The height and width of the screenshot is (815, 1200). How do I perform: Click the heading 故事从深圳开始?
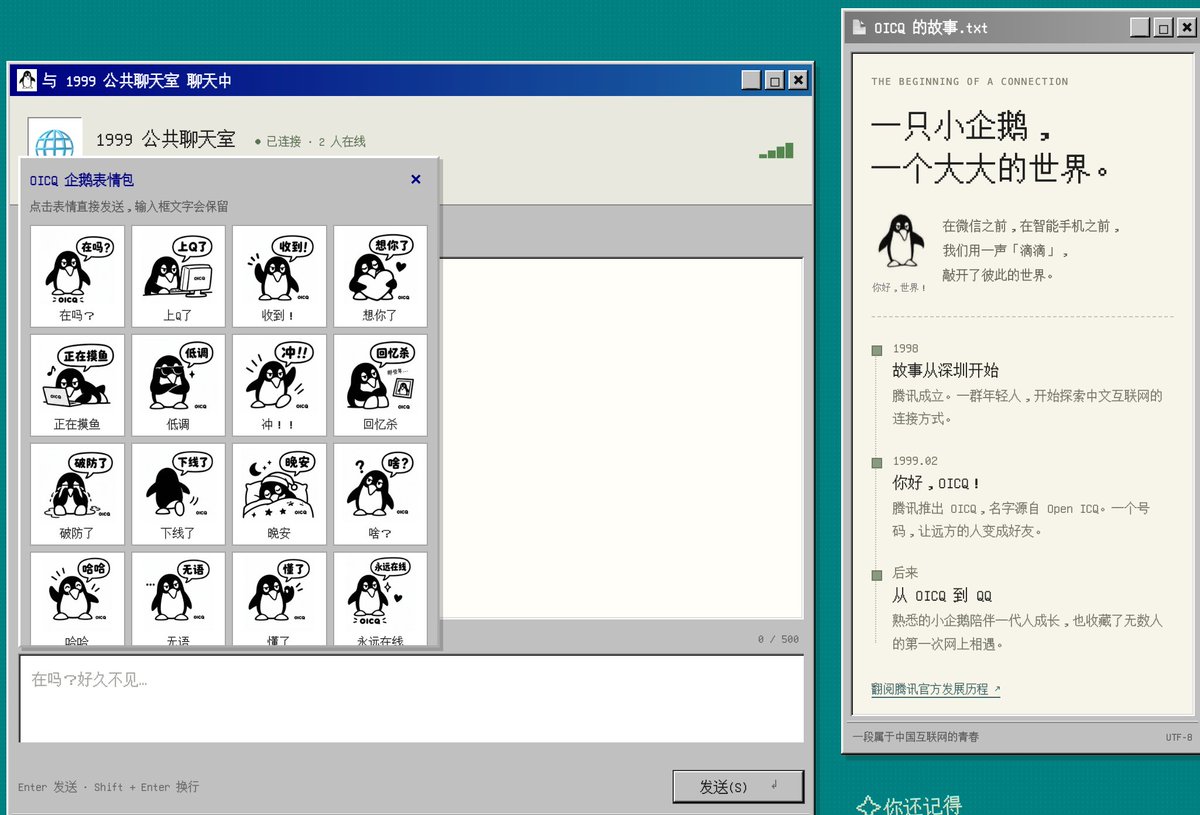(x=946, y=371)
